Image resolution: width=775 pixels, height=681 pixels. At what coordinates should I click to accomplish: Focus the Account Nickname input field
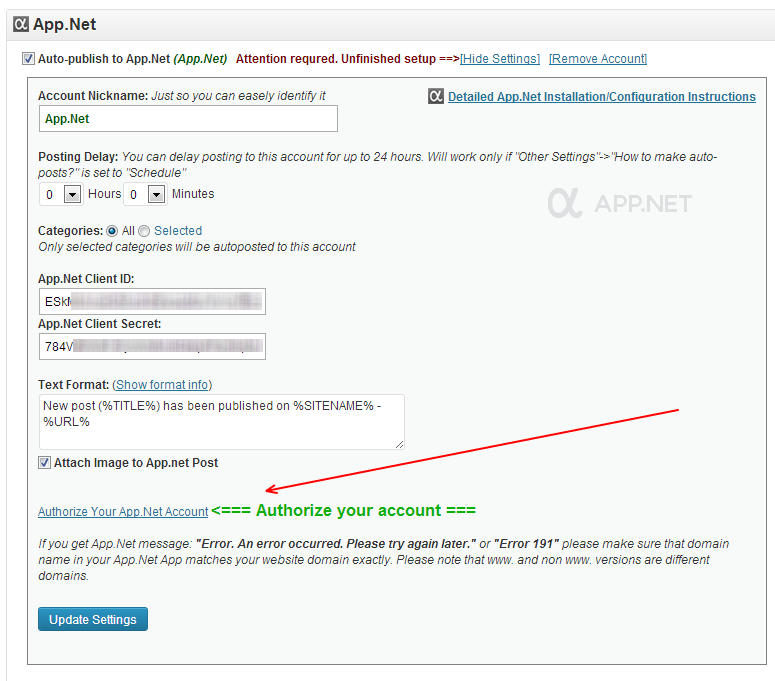click(188, 119)
